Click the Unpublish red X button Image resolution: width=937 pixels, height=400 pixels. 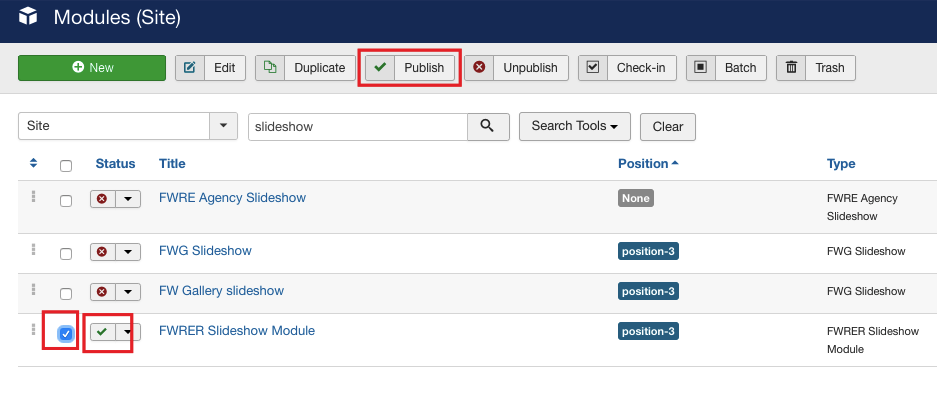[479, 68]
